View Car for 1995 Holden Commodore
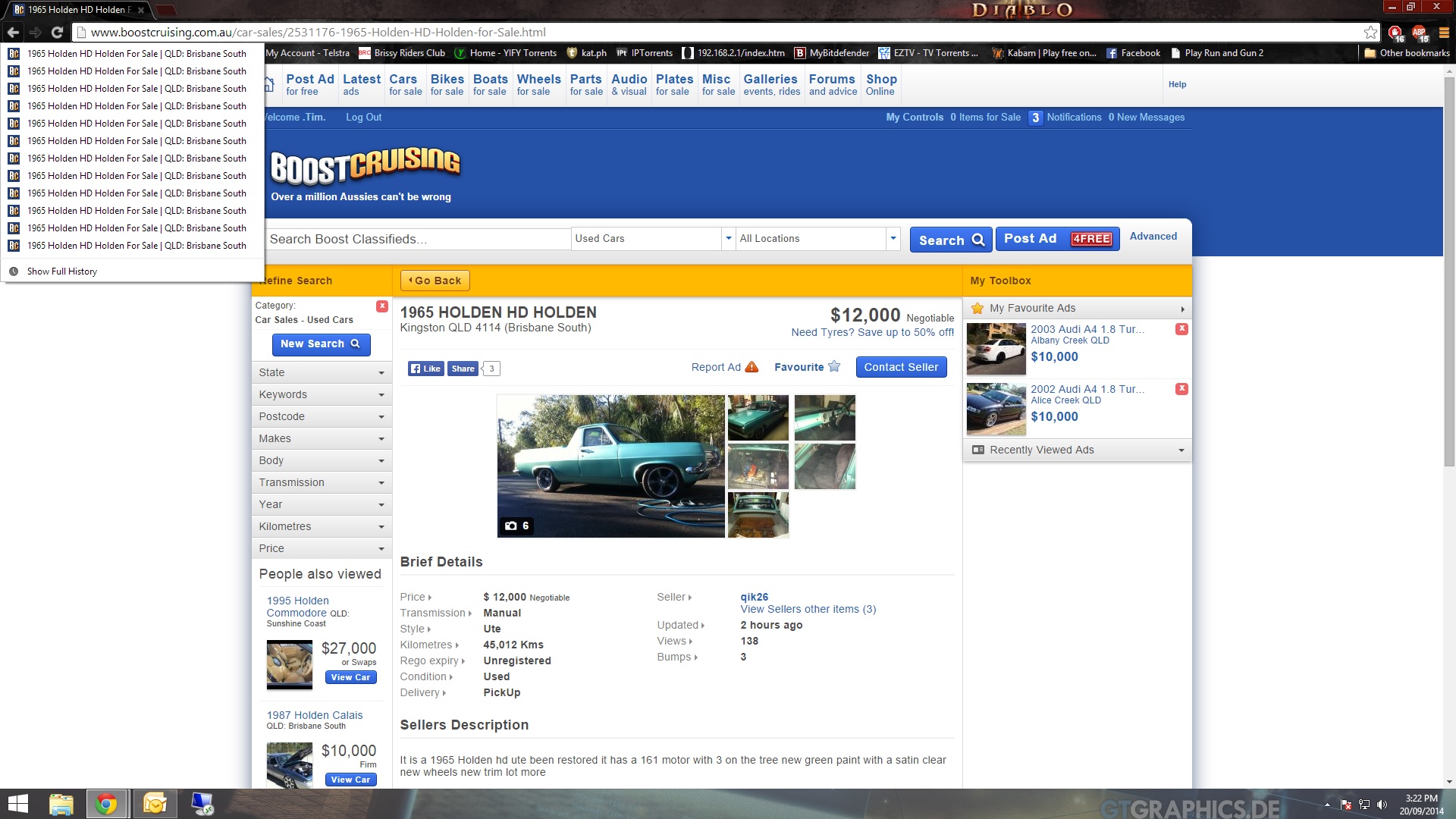 350,677
